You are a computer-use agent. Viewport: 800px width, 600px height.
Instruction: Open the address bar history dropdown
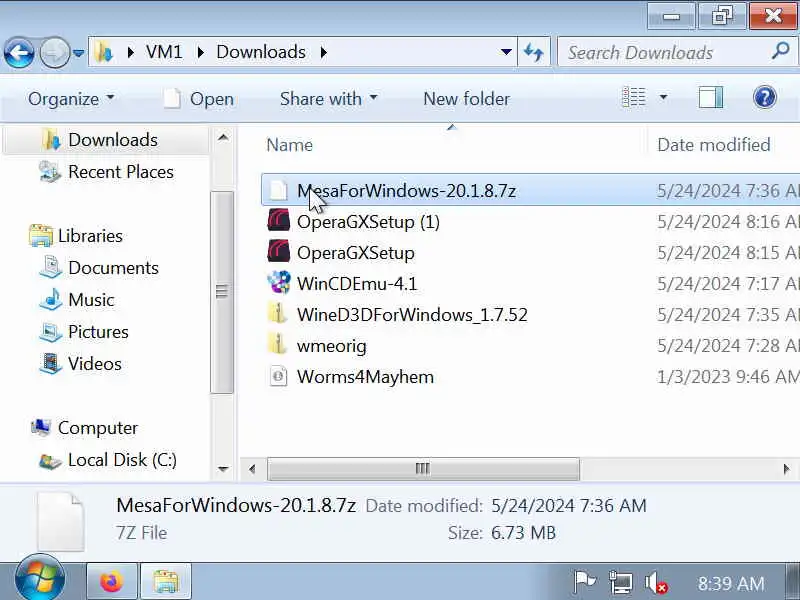(x=506, y=52)
